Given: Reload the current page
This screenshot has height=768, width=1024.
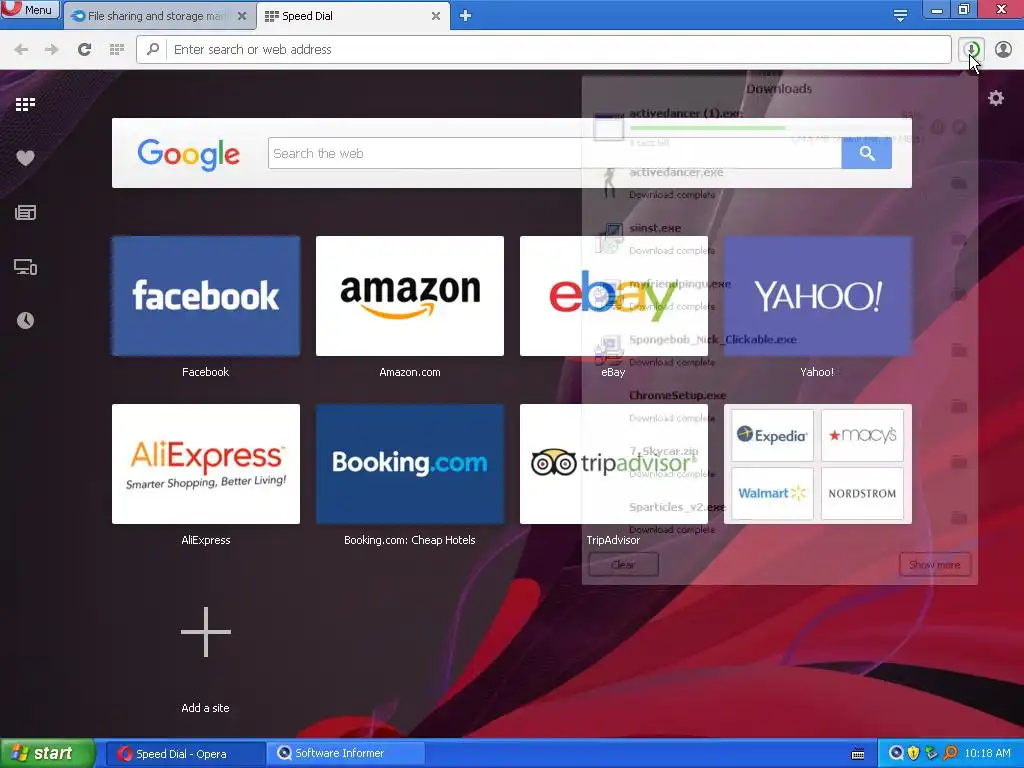Looking at the screenshot, I should 84,50.
